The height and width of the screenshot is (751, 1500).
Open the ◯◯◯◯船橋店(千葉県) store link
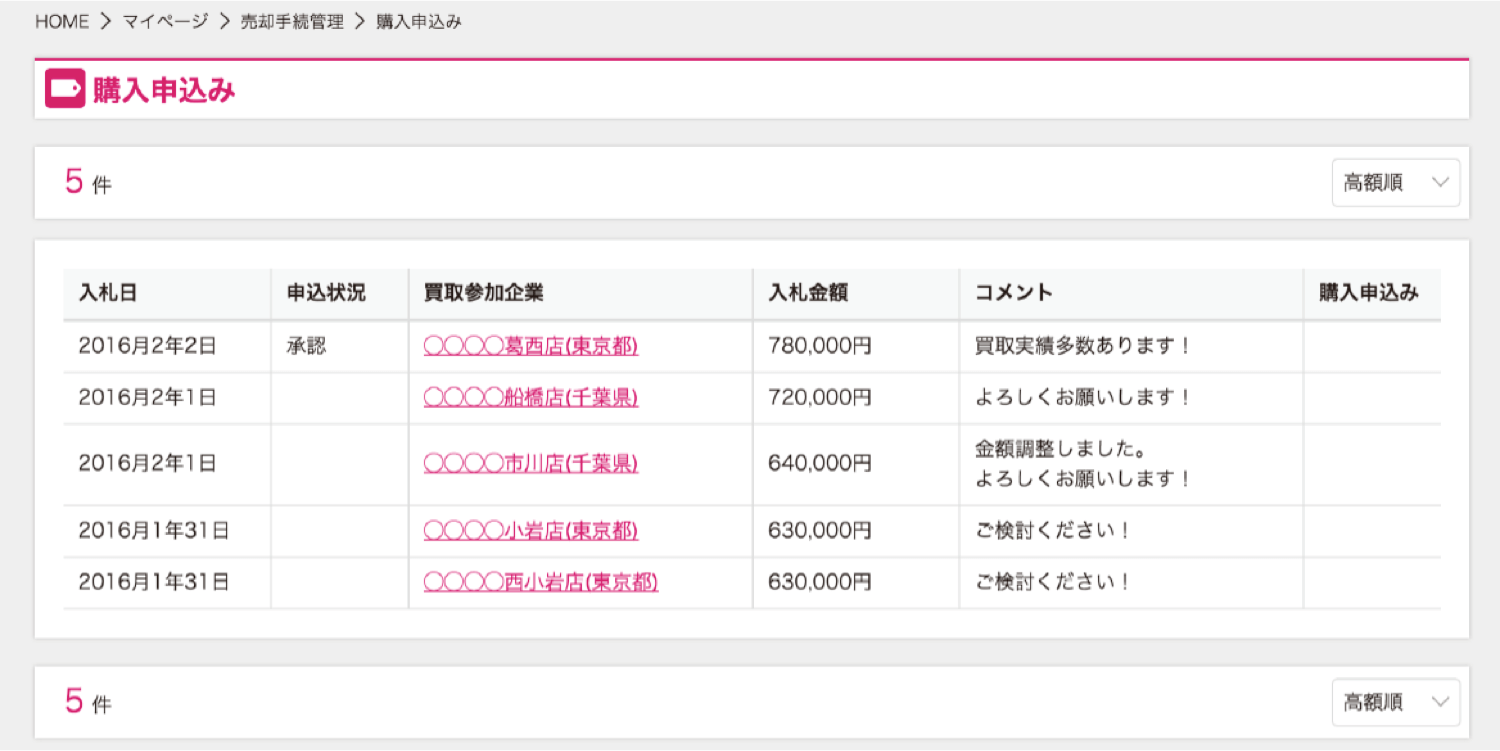530,397
